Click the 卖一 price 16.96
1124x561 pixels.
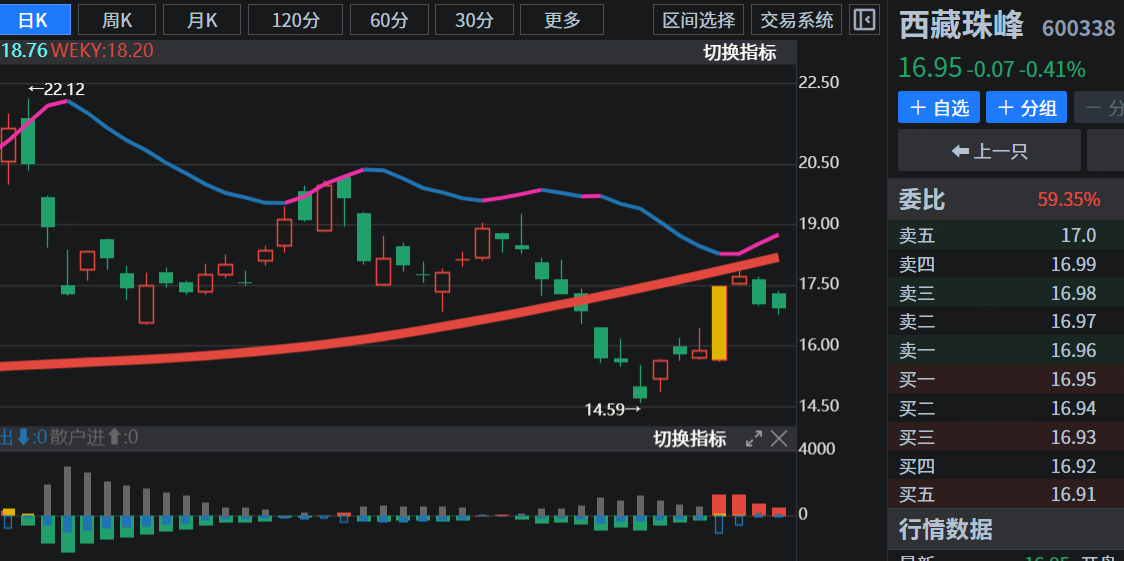click(x=1072, y=351)
